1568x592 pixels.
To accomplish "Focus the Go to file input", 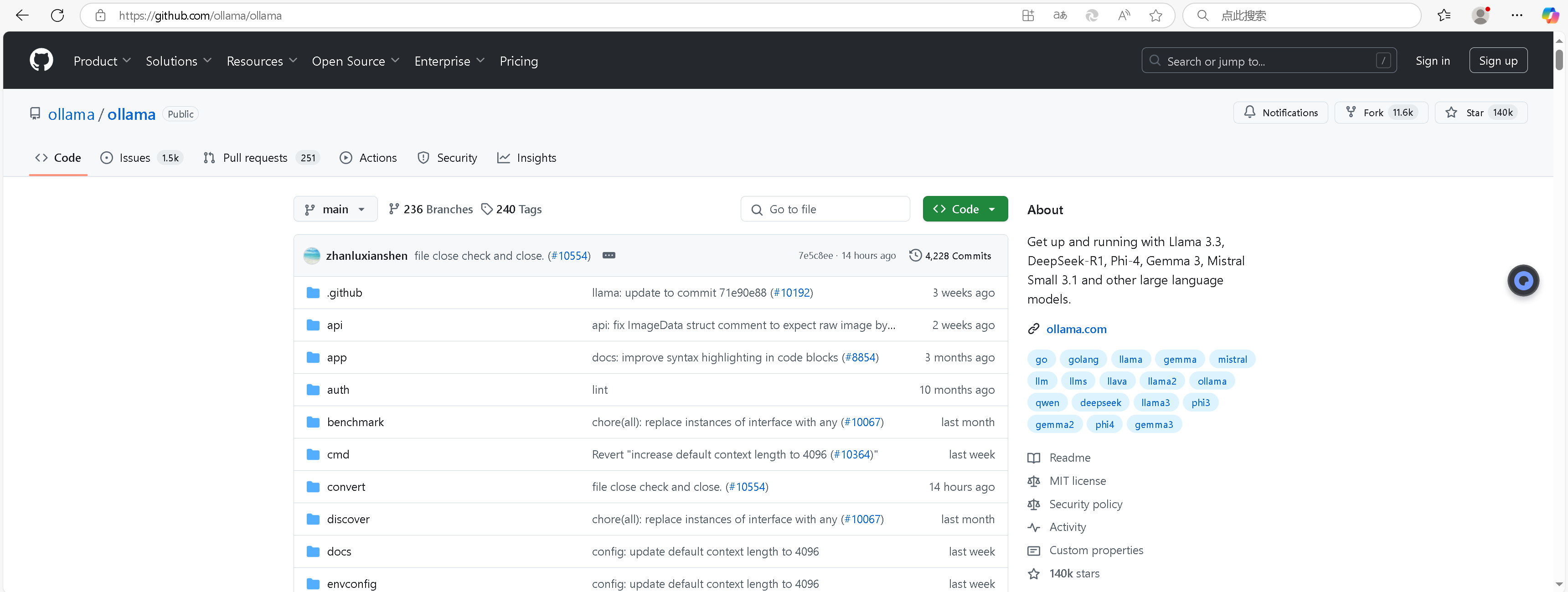I will pyautogui.click(x=825, y=209).
